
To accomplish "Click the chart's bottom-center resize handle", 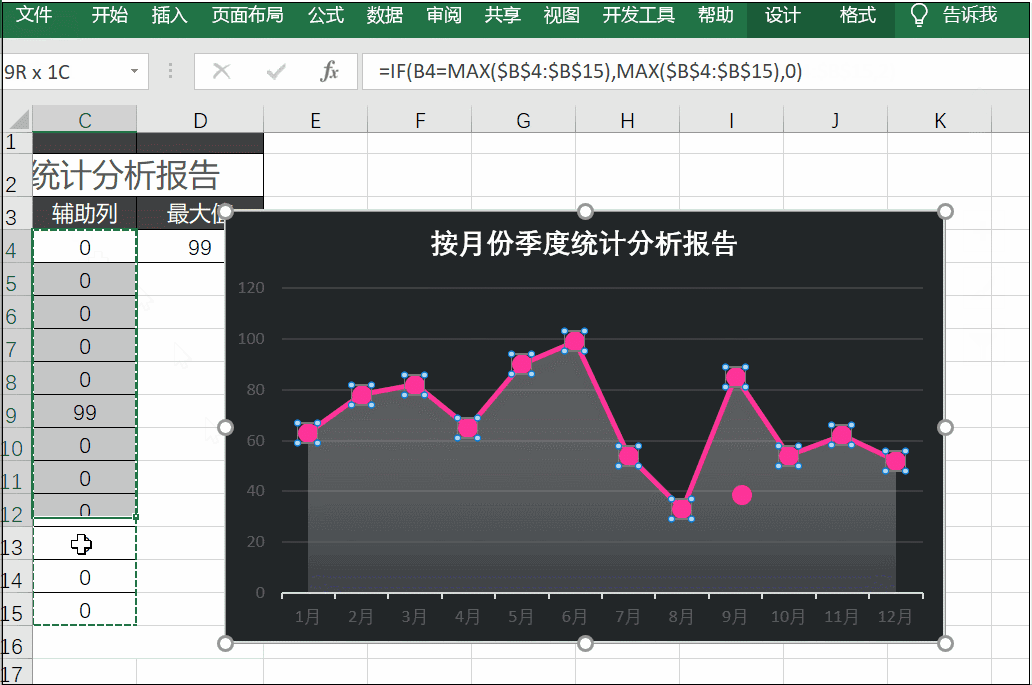I will point(584,643).
